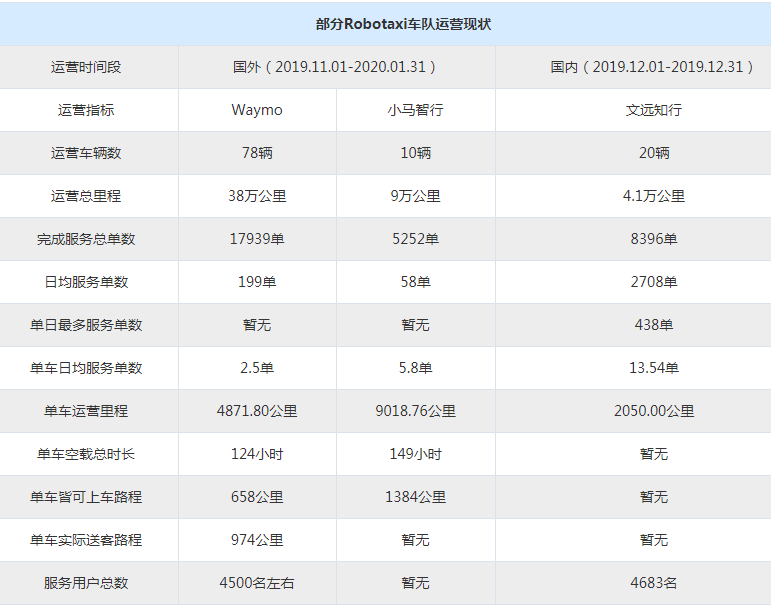Click the 974公里 cell
This screenshot has height=609, width=771.
tap(257, 540)
